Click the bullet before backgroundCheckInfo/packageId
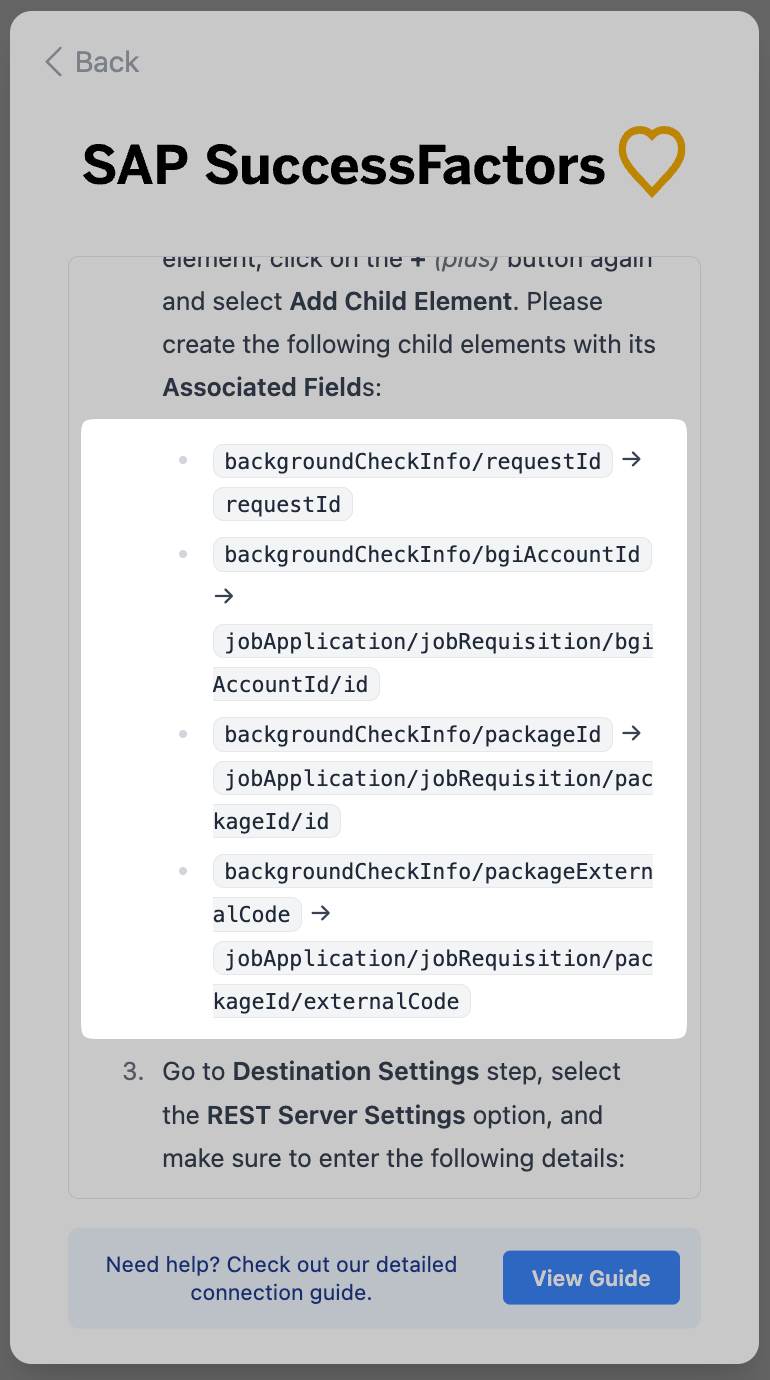Image resolution: width=770 pixels, height=1380 pixels. tap(183, 734)
